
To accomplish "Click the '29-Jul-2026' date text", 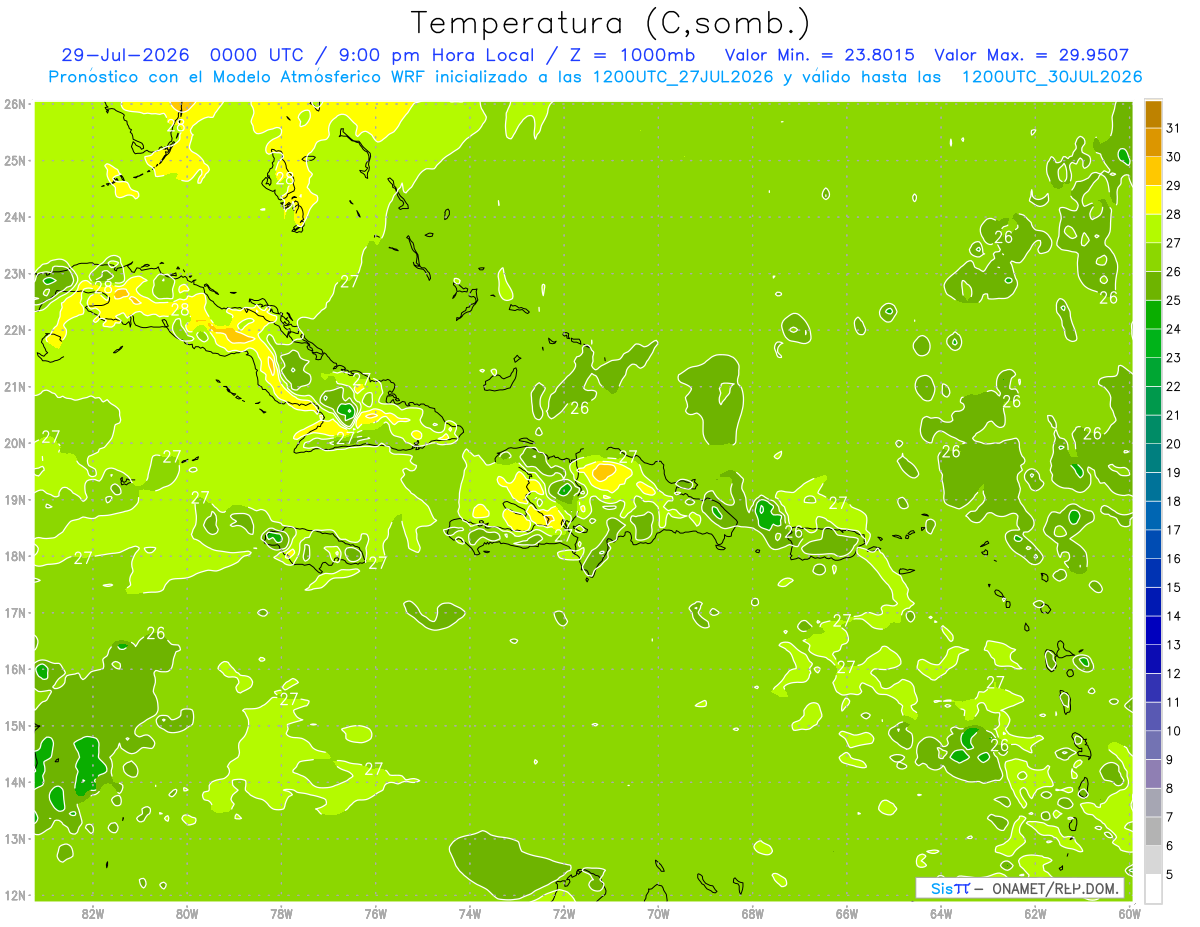I will tap(125, 55).
